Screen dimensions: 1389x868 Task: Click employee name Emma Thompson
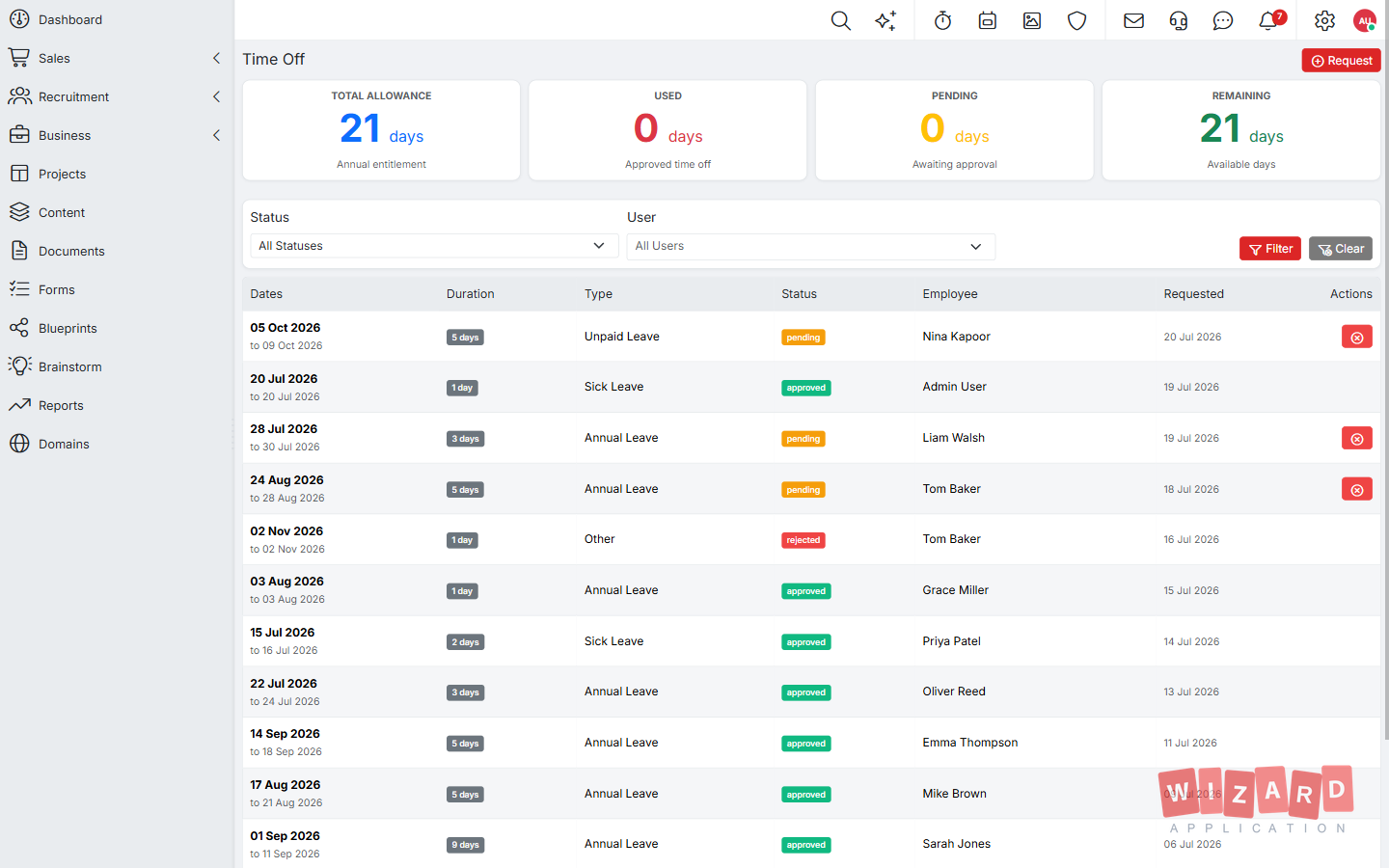pos(969,743)
